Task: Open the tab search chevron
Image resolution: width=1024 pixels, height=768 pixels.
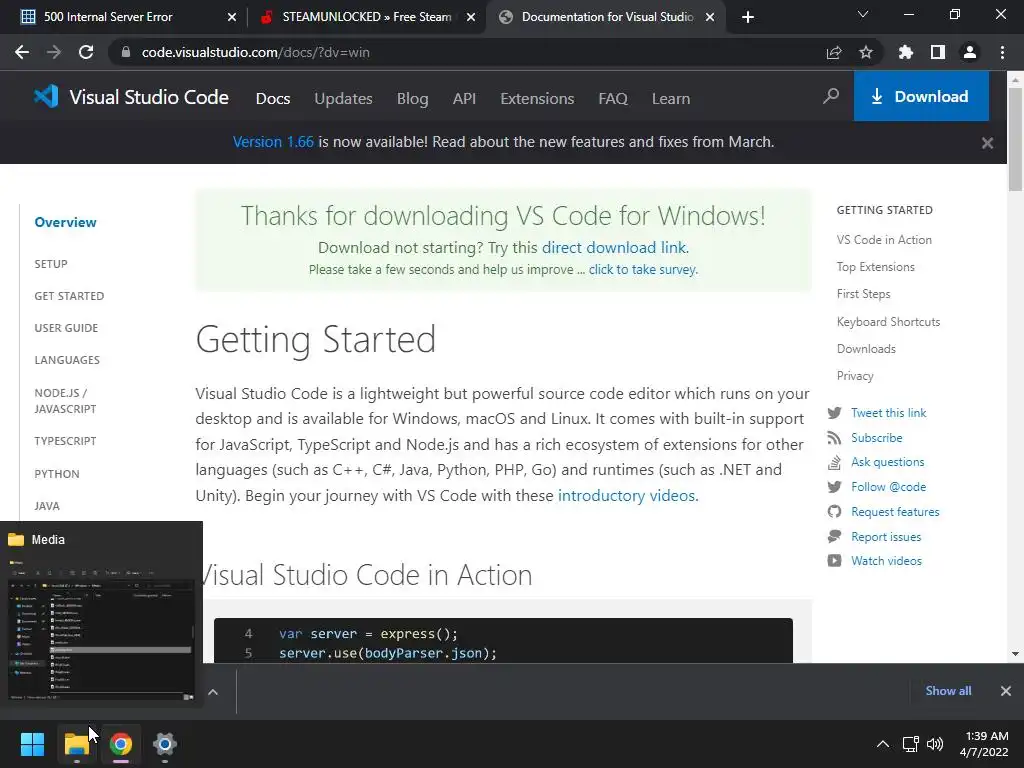Action: [x=863, y=14]
